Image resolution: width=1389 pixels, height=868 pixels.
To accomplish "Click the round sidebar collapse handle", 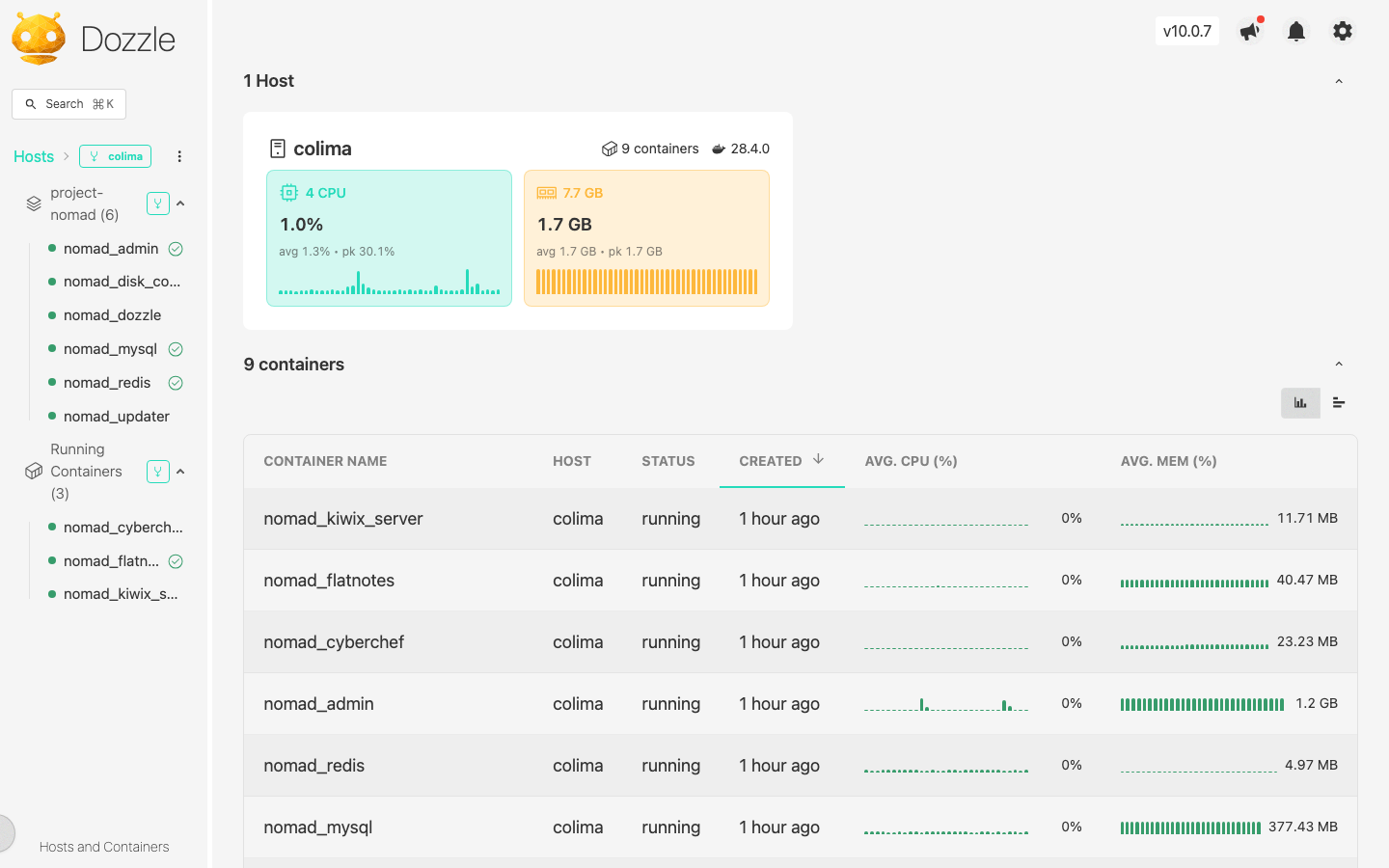I will pos(5,833).
